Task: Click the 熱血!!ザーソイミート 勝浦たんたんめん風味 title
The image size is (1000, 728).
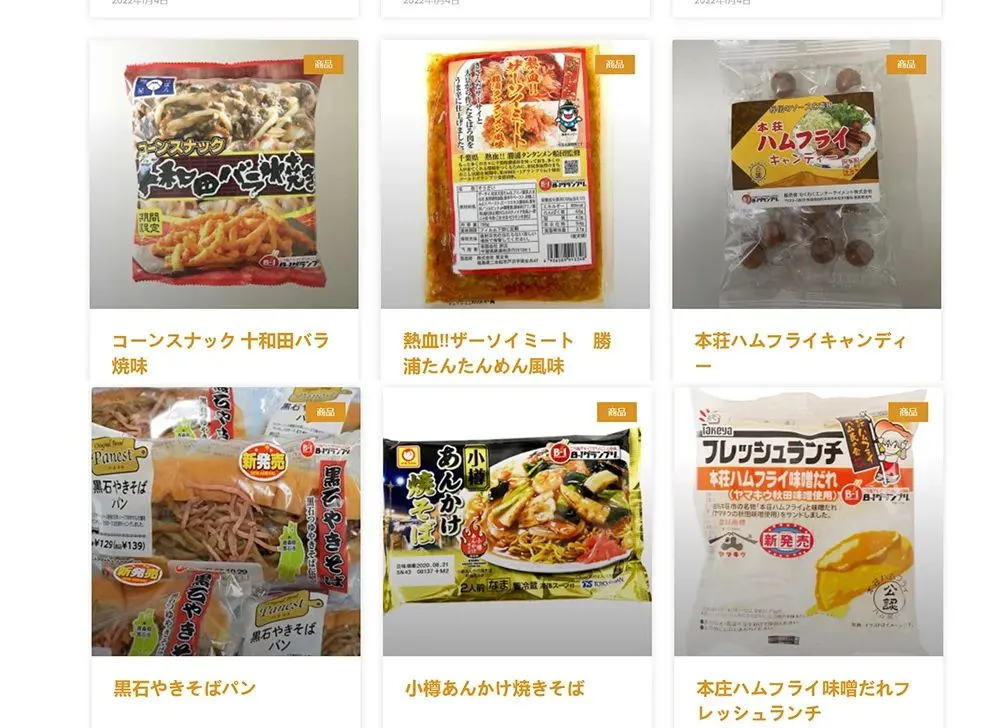Action: tap(507, 353)
